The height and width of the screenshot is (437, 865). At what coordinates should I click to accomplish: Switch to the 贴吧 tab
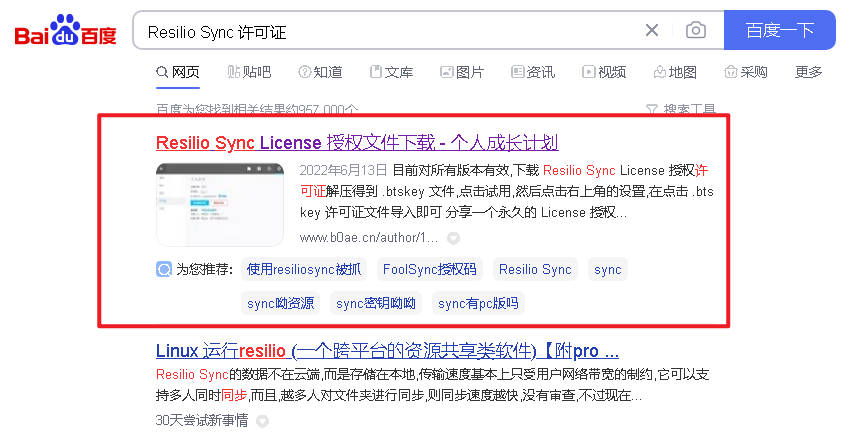tap(249, 72)
